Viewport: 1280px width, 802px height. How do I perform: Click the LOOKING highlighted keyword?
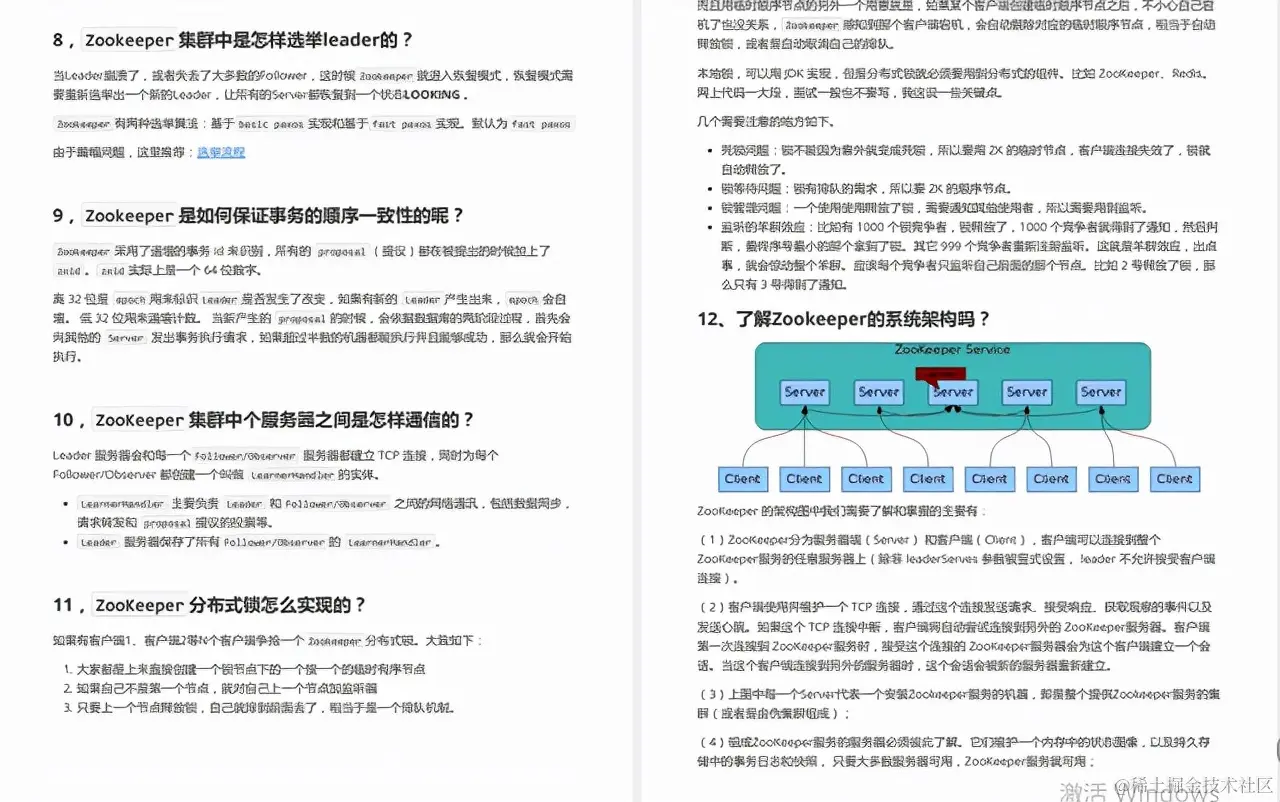pos(431,94)
